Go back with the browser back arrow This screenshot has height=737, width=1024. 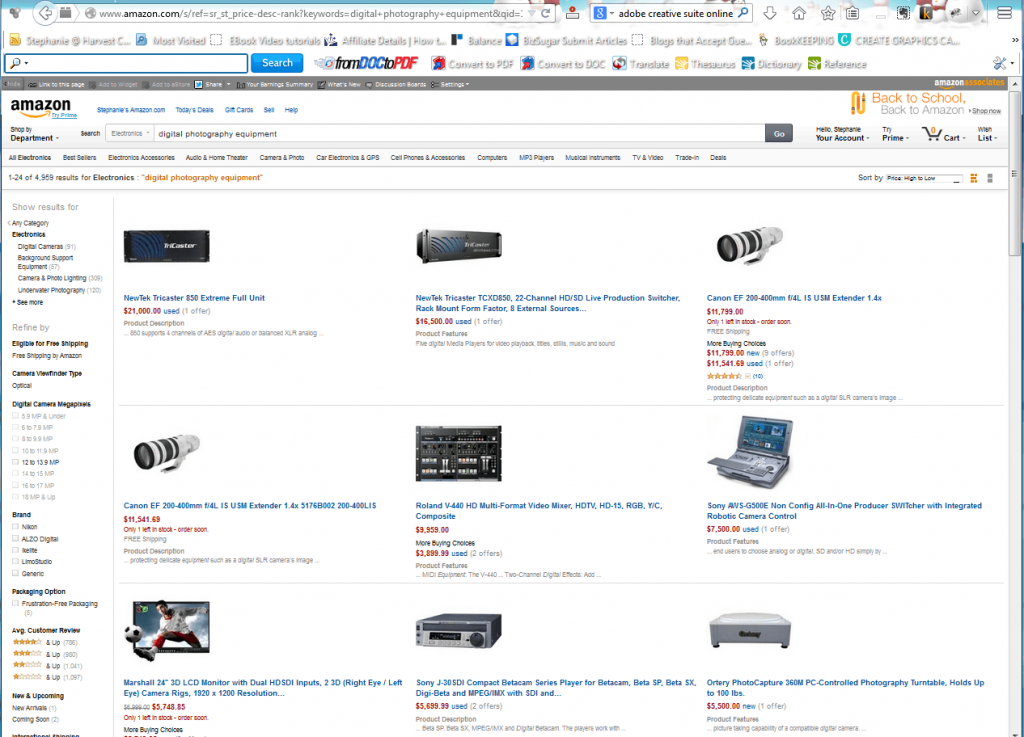[x=44, y=13]
